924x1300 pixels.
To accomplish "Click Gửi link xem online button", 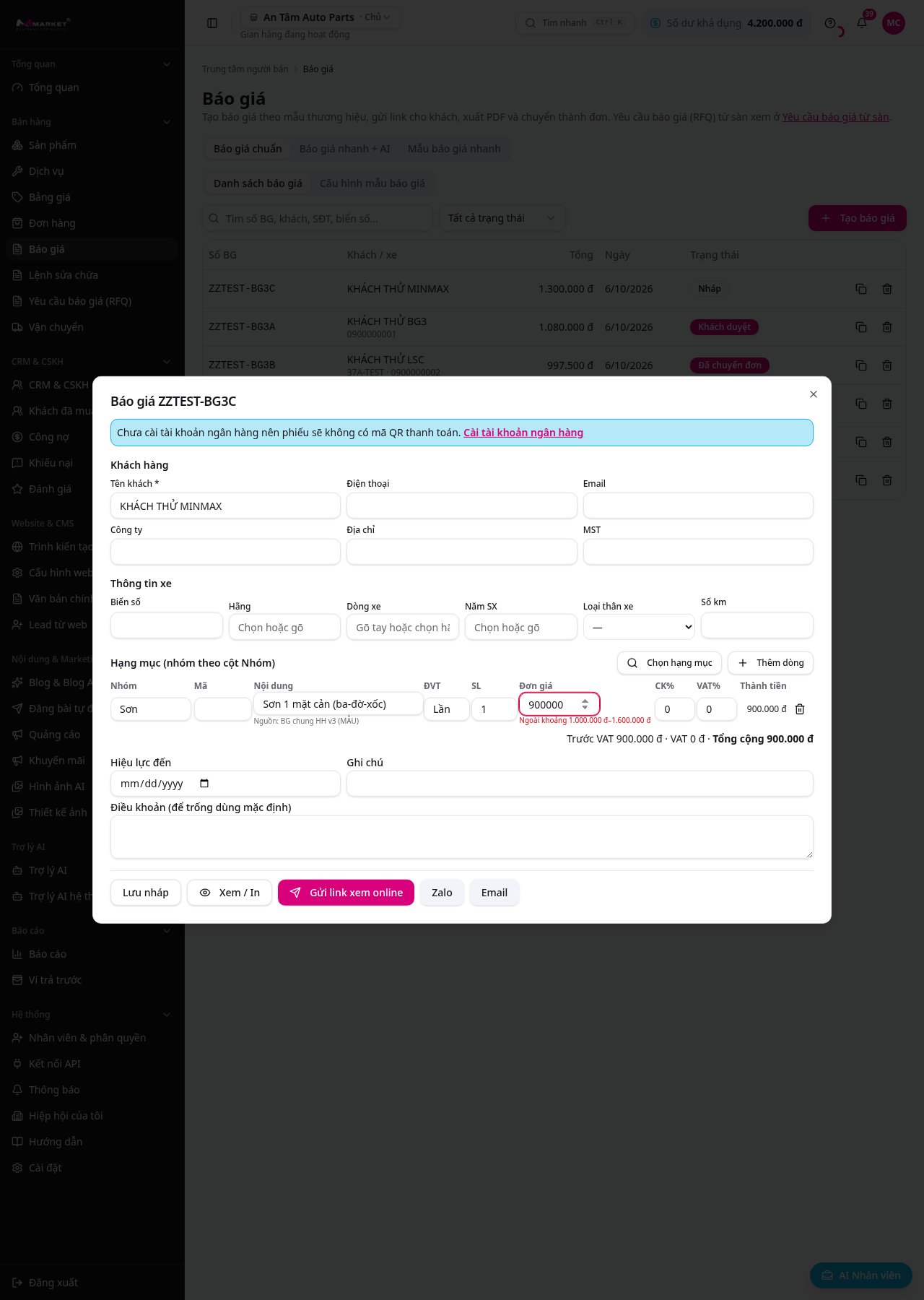I will (346, 893).
